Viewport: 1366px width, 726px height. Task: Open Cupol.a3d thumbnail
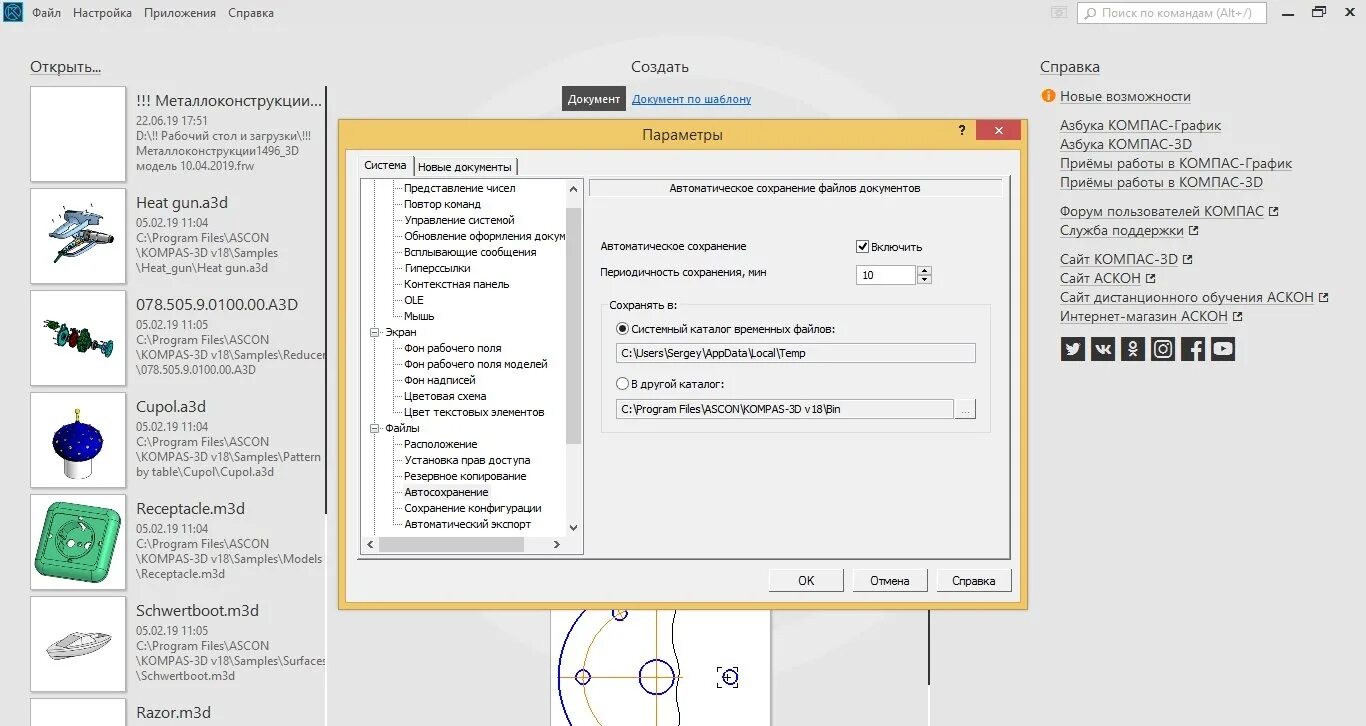pyautogui.click(x=78, y=440)
